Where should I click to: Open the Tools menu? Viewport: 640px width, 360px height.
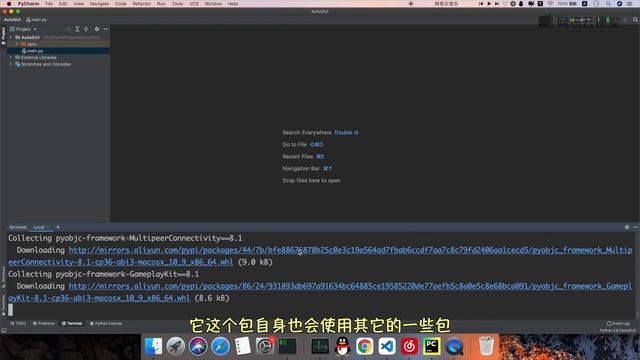tap(177, 4)
